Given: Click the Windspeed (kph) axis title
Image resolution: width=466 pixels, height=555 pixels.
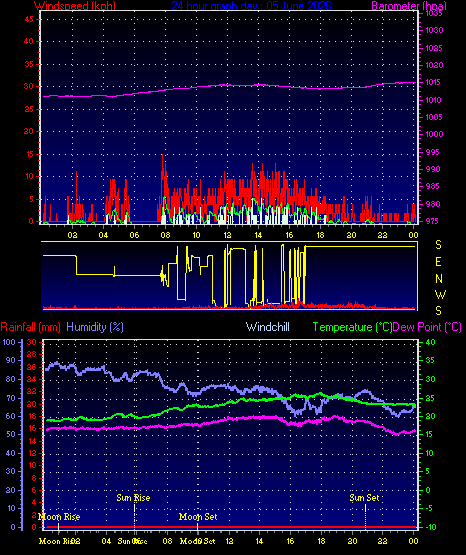Looking at the screenshot, I should 75,6.
